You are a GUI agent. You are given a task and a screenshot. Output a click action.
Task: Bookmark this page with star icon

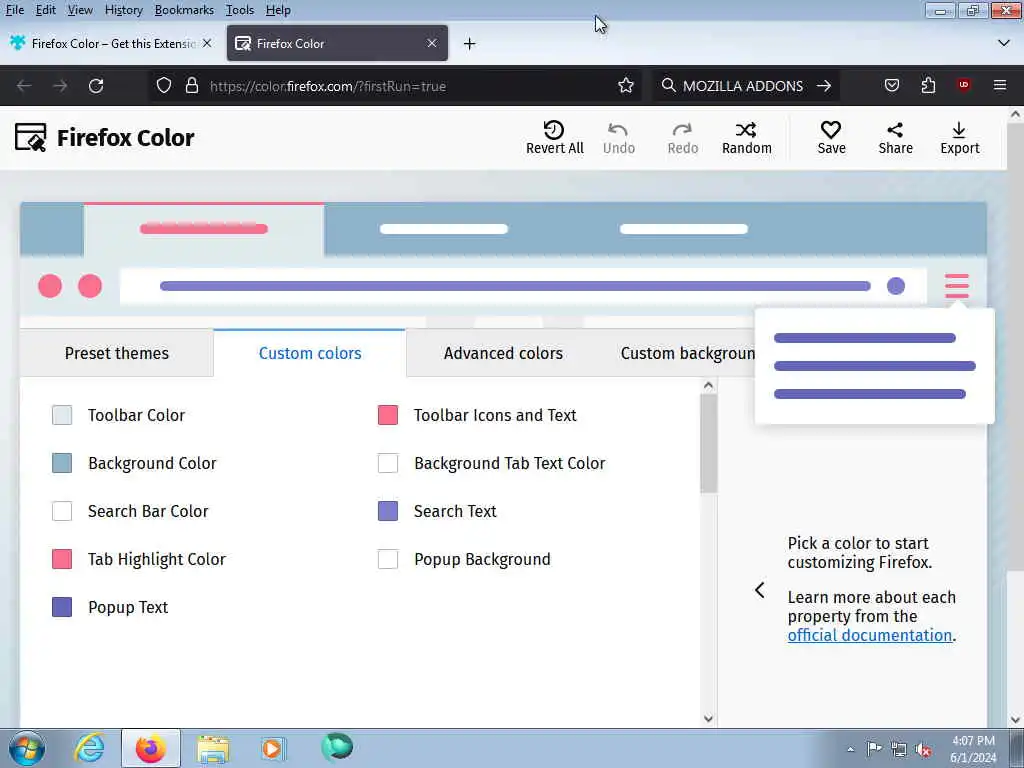626,86
